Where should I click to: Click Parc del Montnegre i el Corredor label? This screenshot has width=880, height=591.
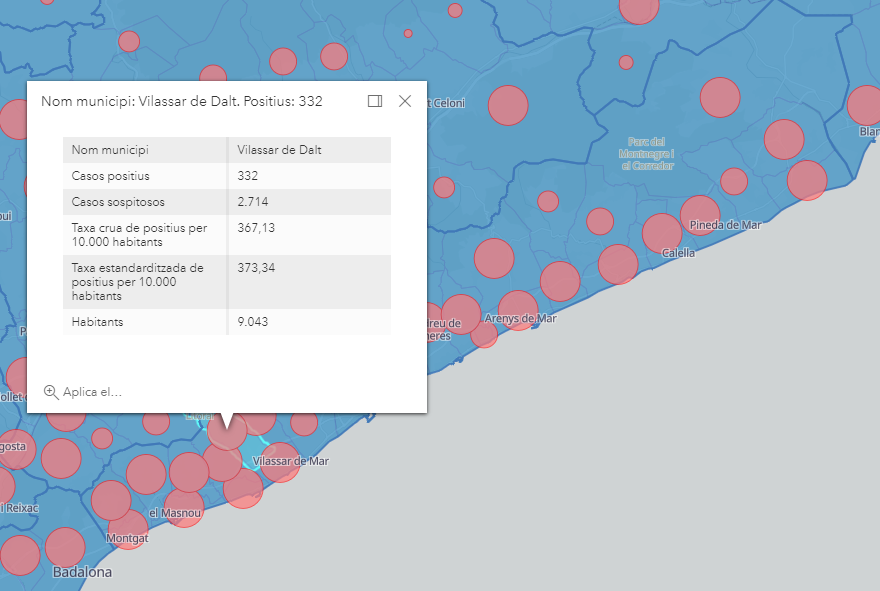647,154
